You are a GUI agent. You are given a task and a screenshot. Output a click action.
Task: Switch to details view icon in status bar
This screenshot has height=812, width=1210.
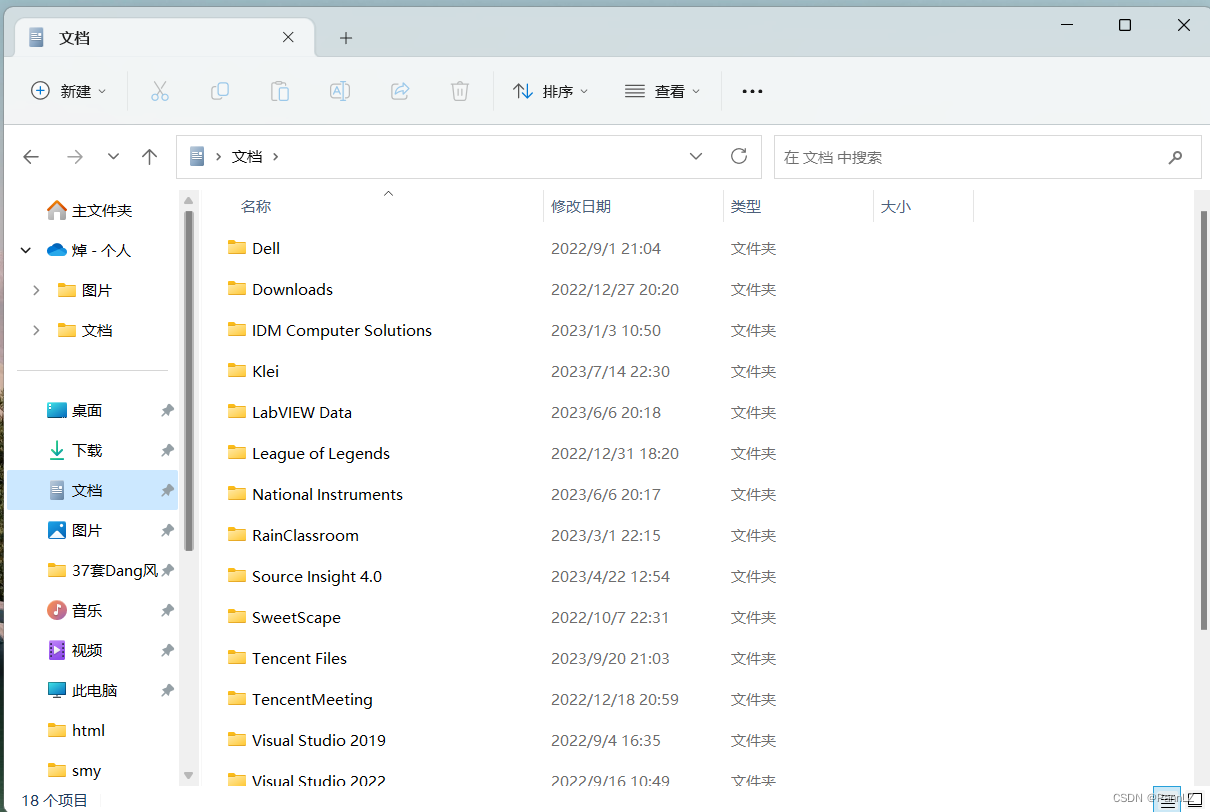click(x=1167, y=800)
